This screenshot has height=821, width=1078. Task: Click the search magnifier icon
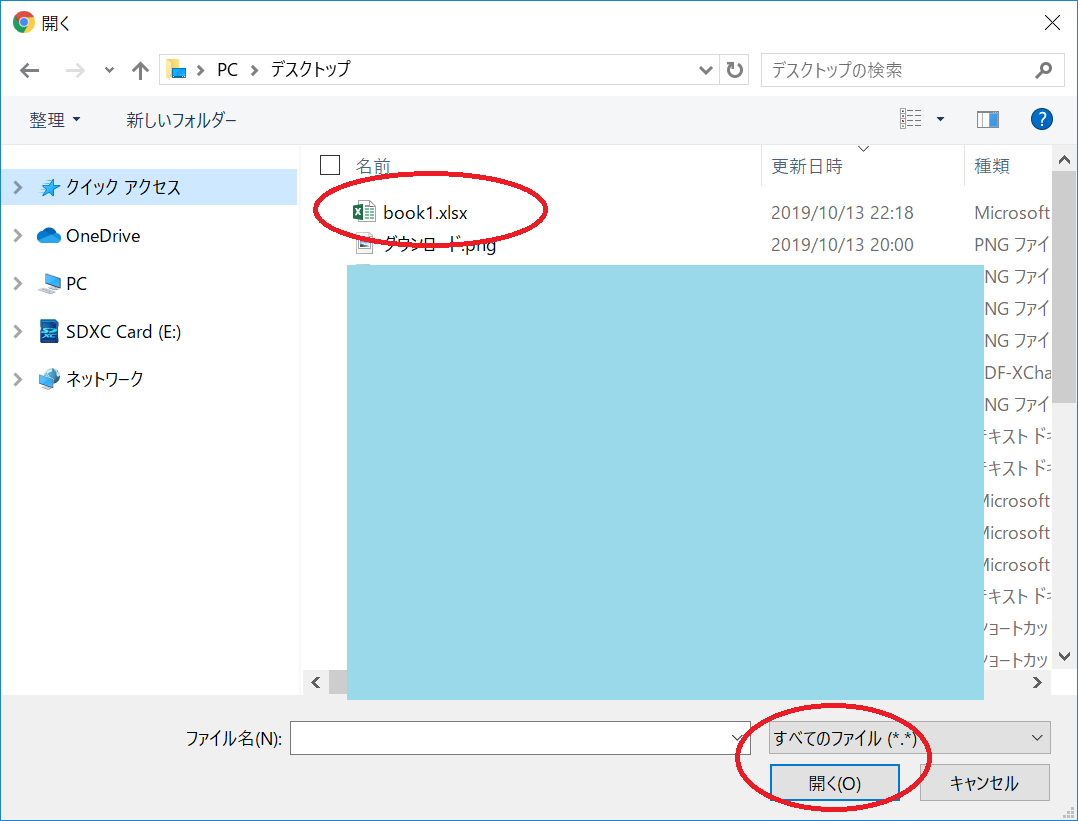coord(1043,70)
